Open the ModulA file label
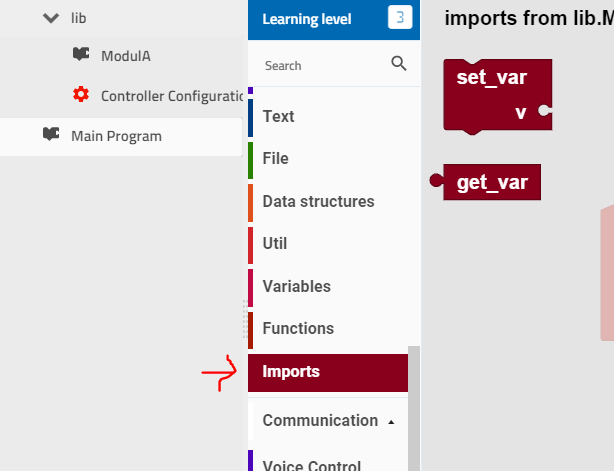This screenshot has height=471, width=614. [x=126, y=56]
